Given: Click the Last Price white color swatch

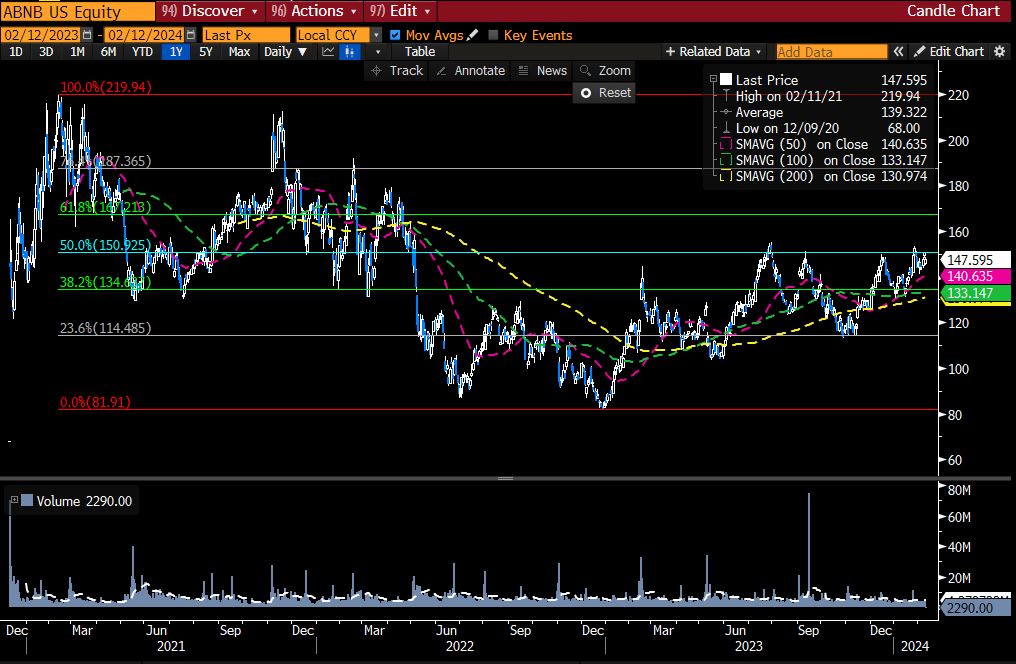Looking at the screenshot, I should [726, 79].
